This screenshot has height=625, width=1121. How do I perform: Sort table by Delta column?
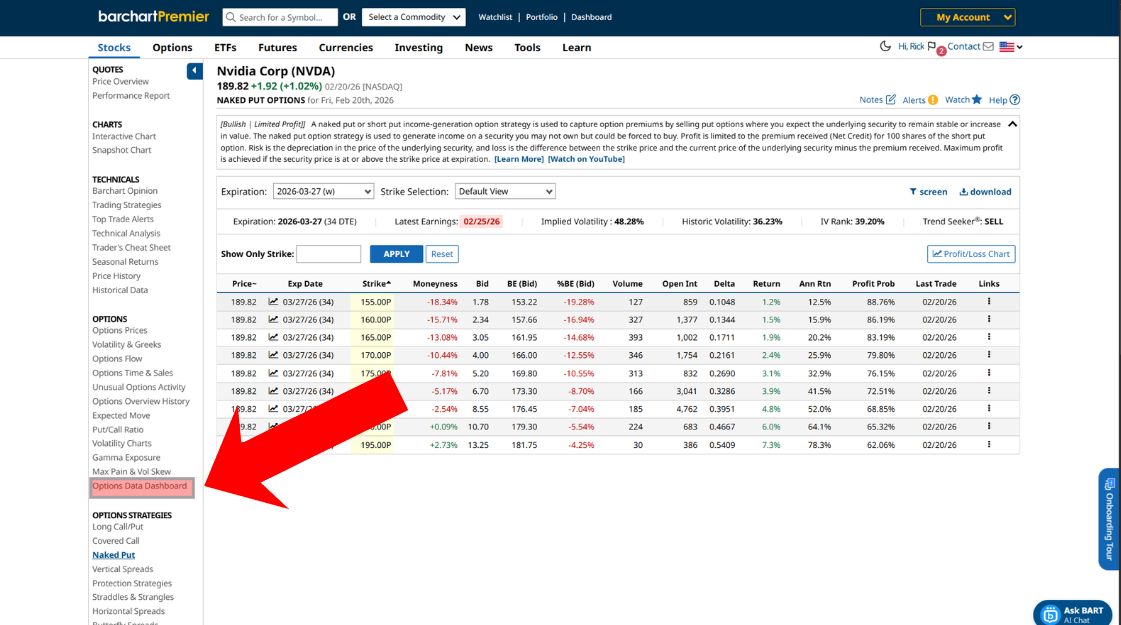click(724, 284)
